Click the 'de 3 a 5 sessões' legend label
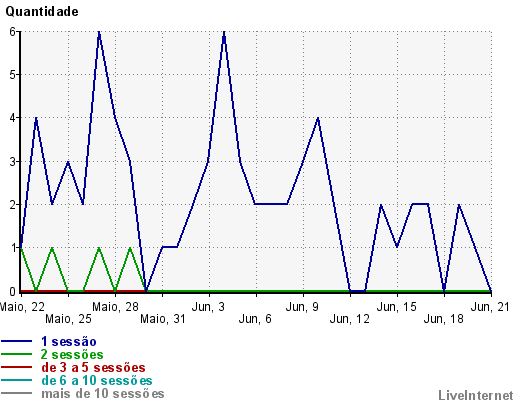Image resolution: width=520 pixels, height=405 pixels. [x=93, y=367]
